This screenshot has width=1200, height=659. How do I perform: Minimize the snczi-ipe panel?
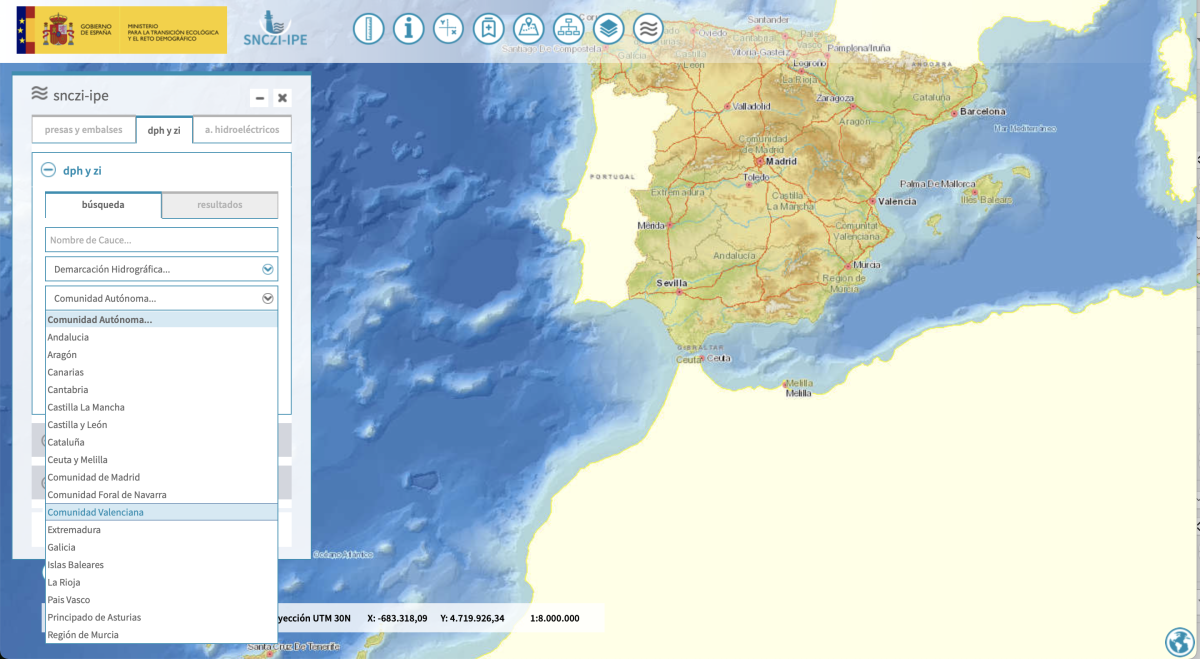point(260,98)
